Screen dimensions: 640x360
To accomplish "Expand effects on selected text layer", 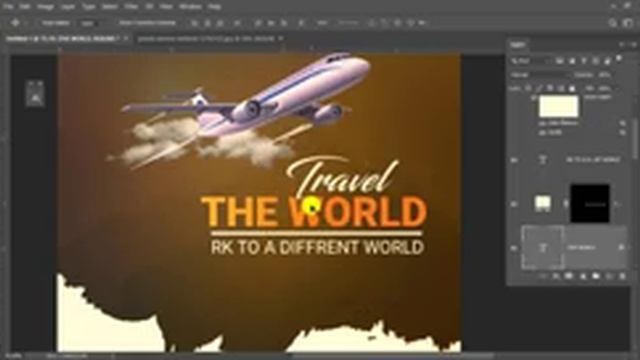I will (622, 247).
